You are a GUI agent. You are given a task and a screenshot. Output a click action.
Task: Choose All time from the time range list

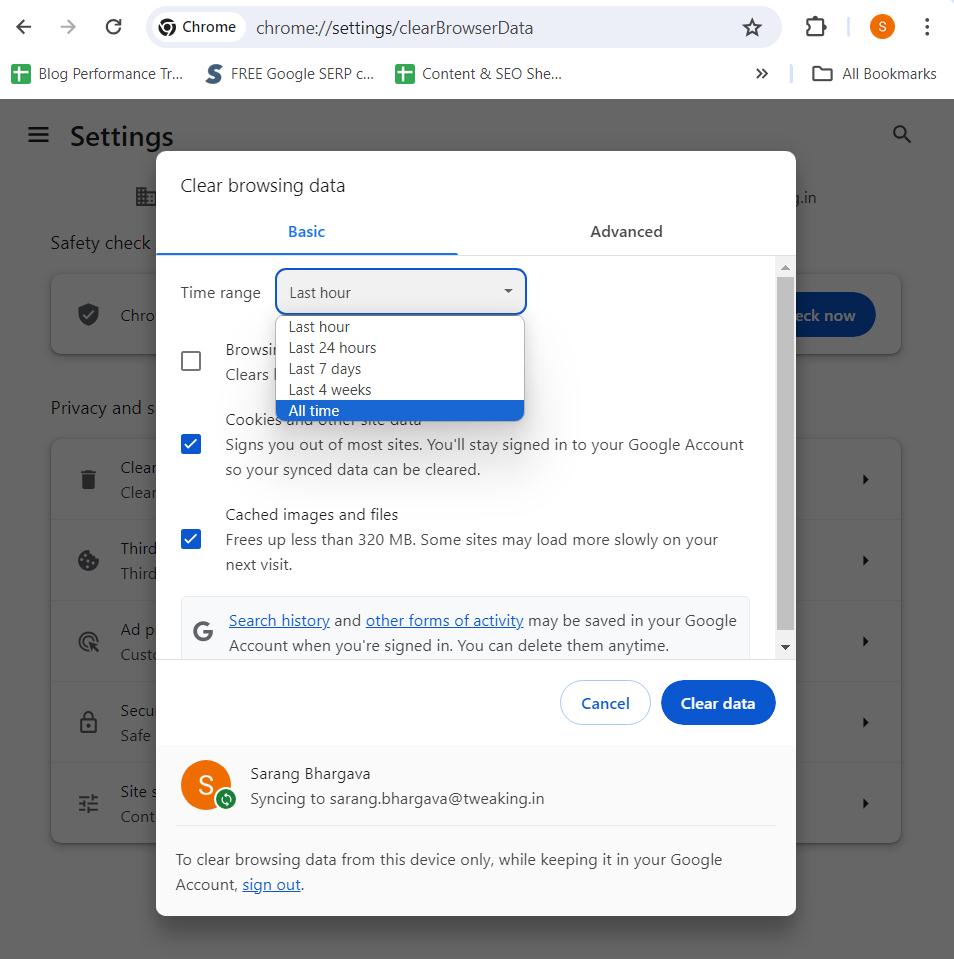coord(399,411)
